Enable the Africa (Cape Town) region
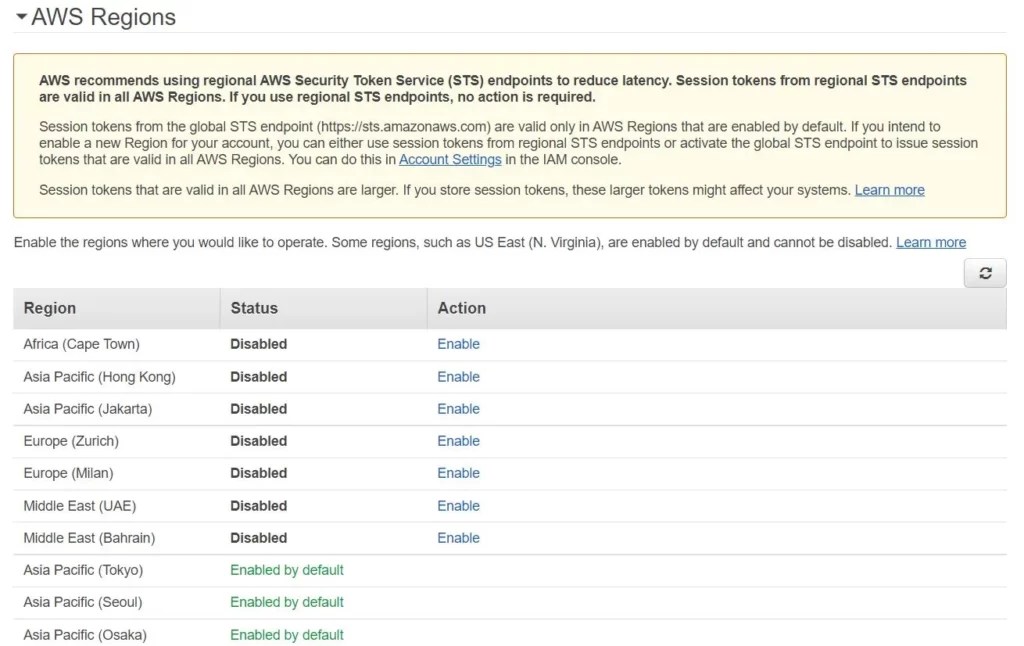Viewport: 1024px width, 646px height. [458, 344]
